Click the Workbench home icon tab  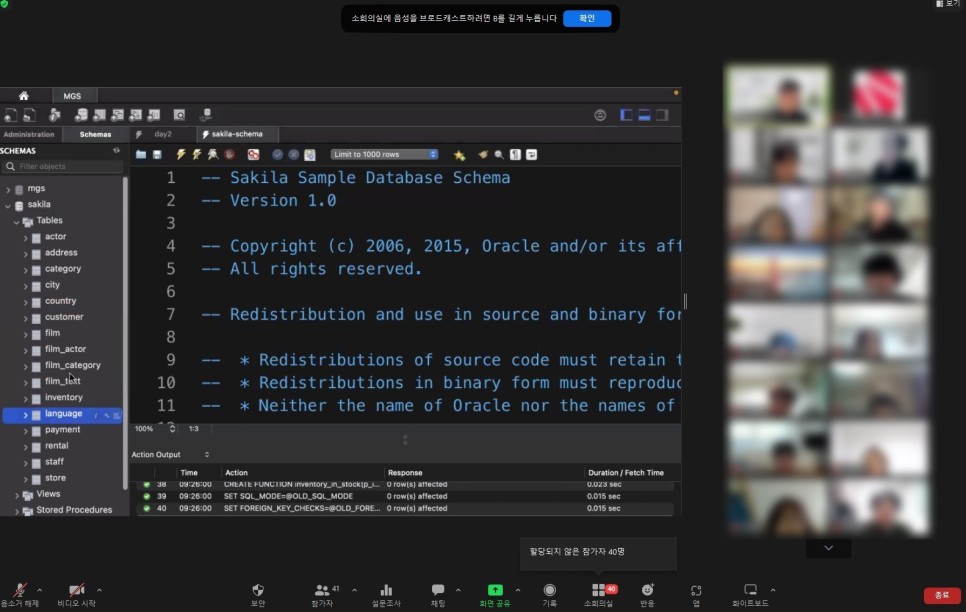click(x=24, y=96)
